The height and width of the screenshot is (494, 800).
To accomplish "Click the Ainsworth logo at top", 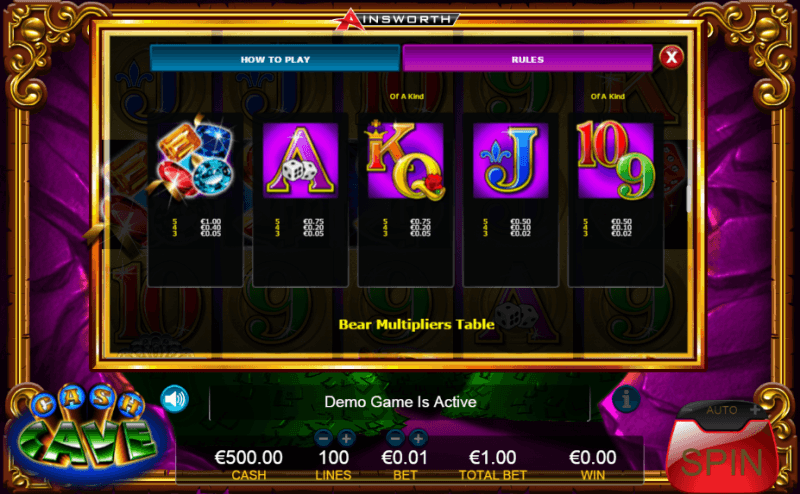I will point(396,19).
